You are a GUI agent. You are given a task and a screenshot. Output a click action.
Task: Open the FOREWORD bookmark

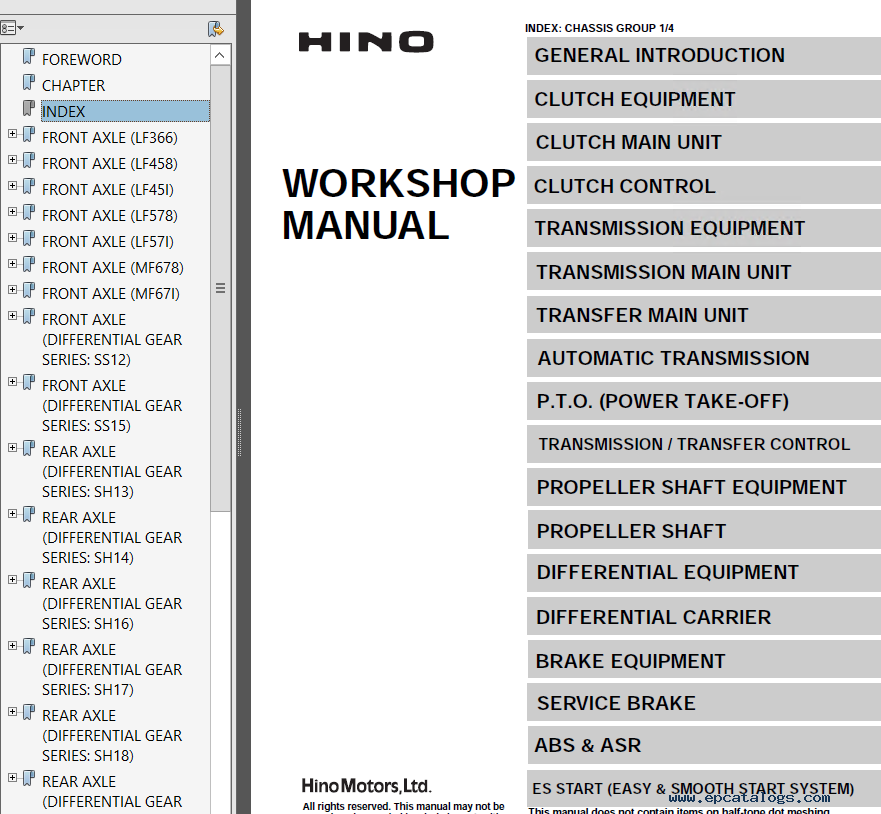pos(81,60)
